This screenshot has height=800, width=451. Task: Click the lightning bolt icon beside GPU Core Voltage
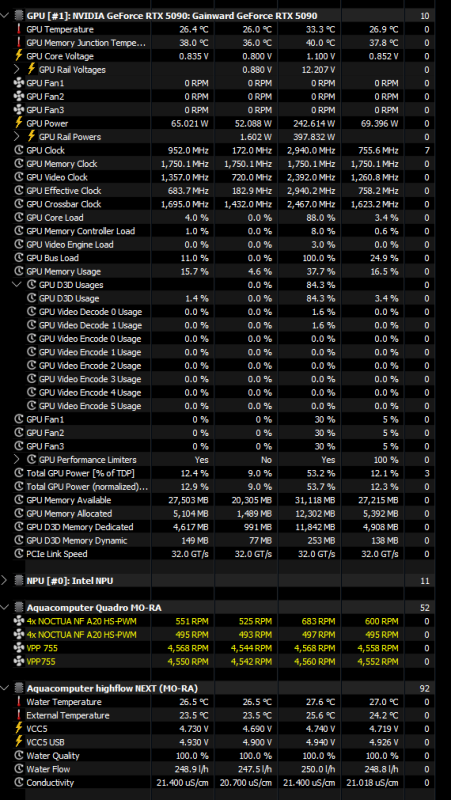(x=19, y=56)
